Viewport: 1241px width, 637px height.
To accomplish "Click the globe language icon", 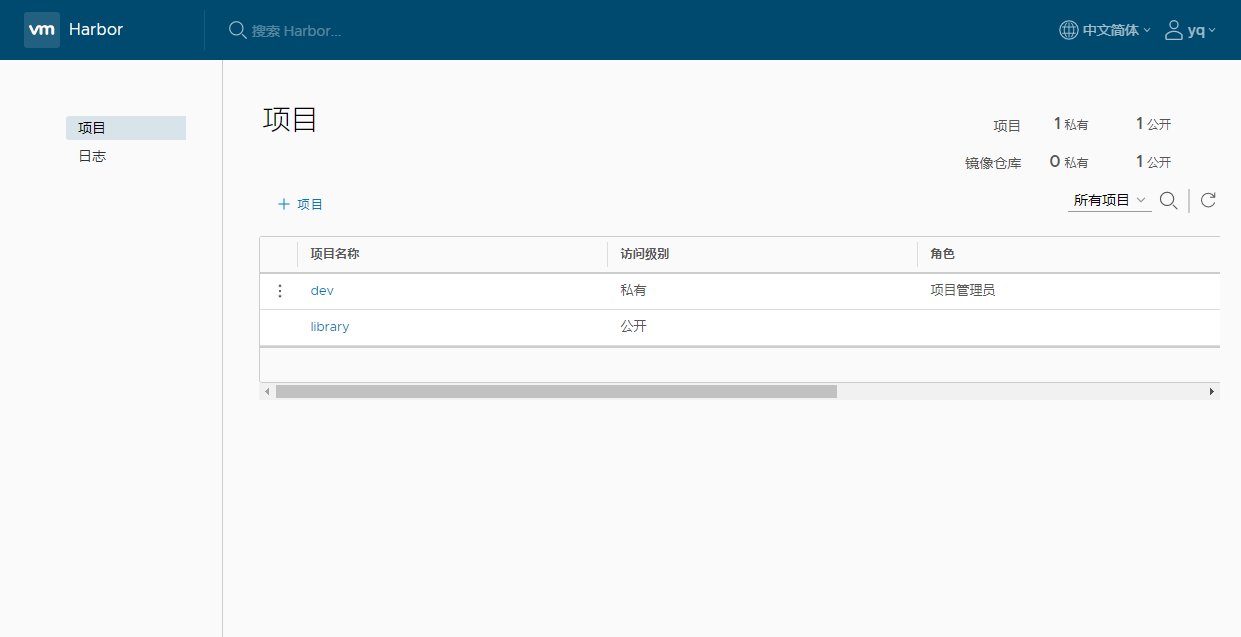I will click(1069, 30).
